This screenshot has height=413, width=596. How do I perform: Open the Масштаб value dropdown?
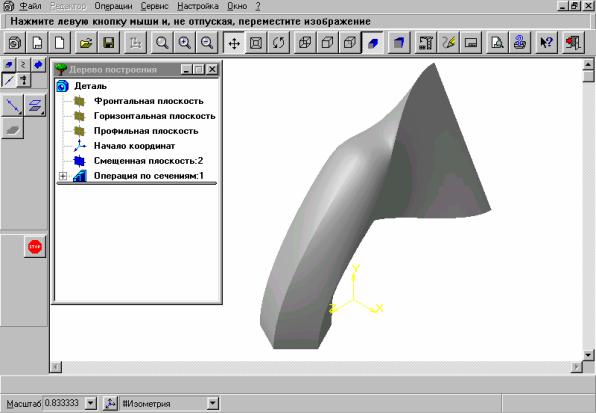(x=90, y=403)
